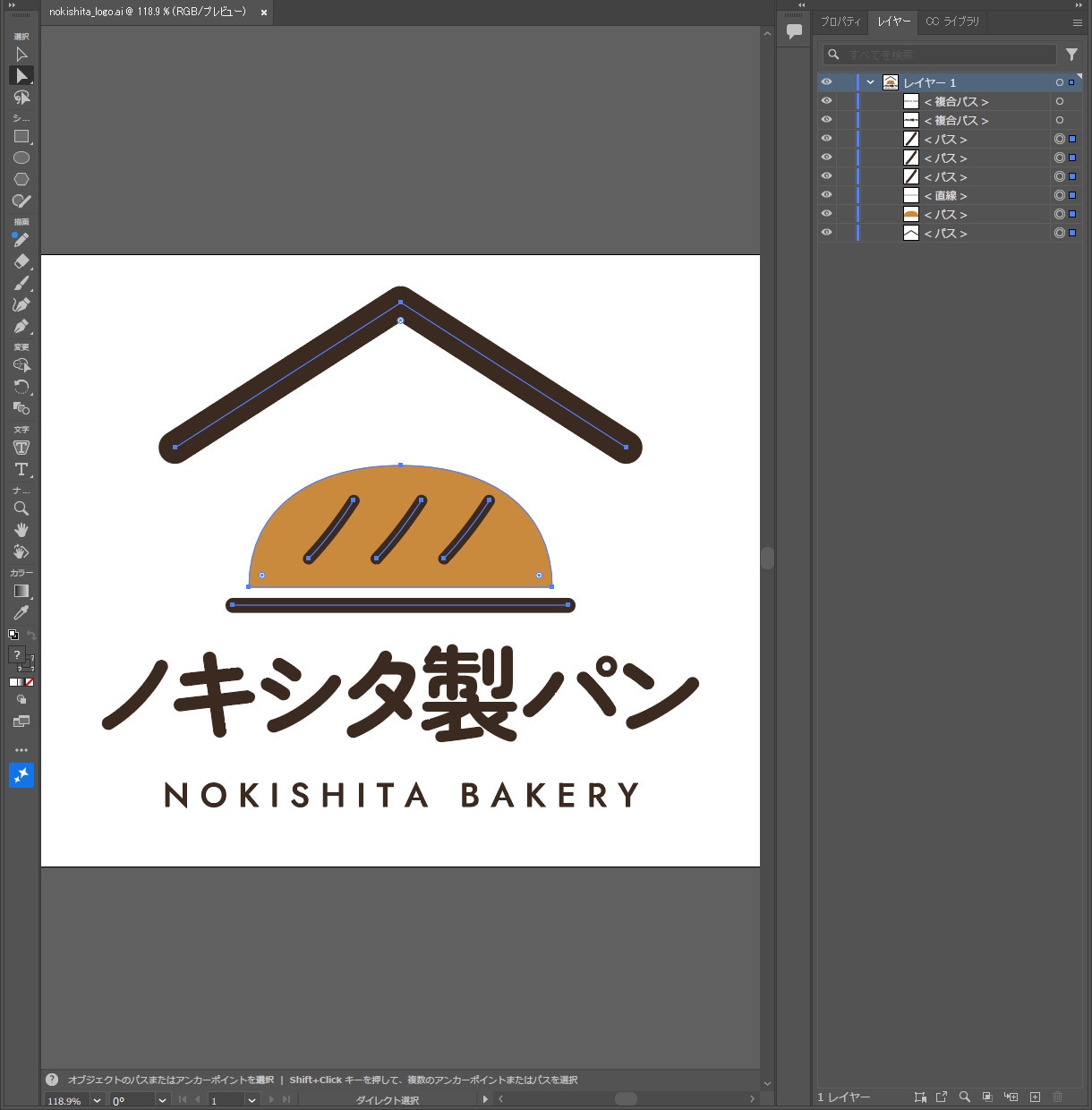Switch to the プロパティ tab

click(840, 21)
